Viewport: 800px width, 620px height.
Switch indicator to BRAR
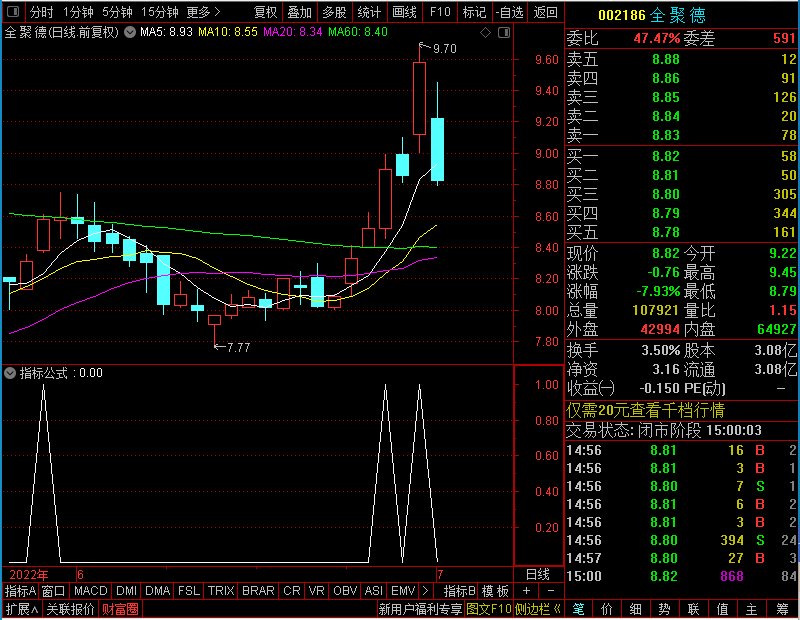[258, 591]
